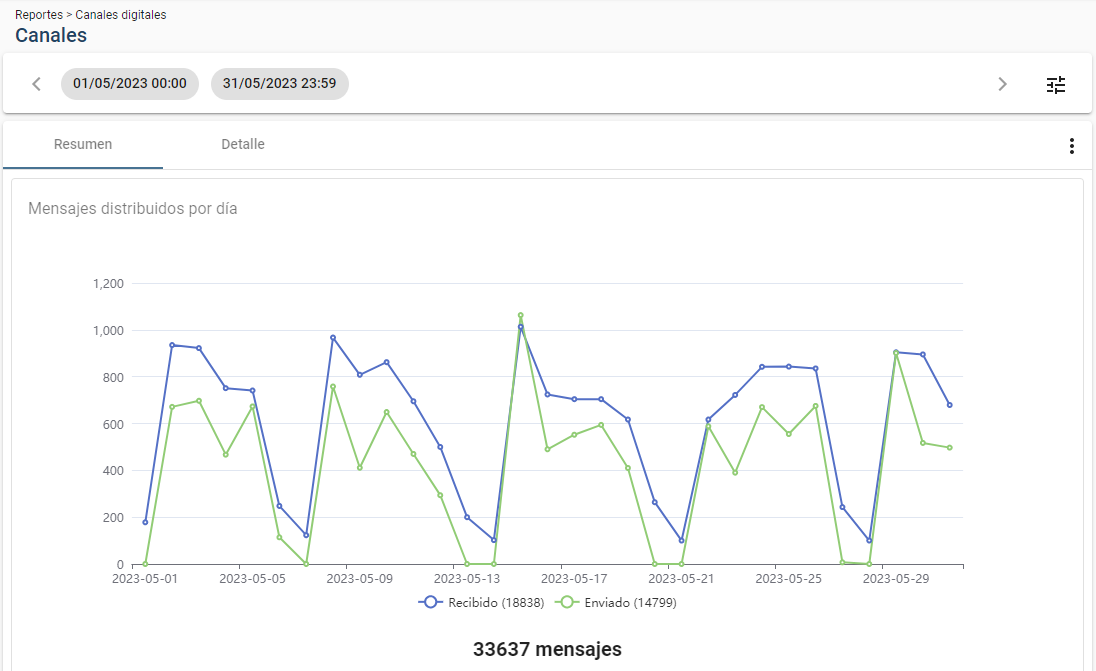Click the 1,000 y-axis value
Image resolution: width=1096 pixels, height=671 pixels.
108,331
